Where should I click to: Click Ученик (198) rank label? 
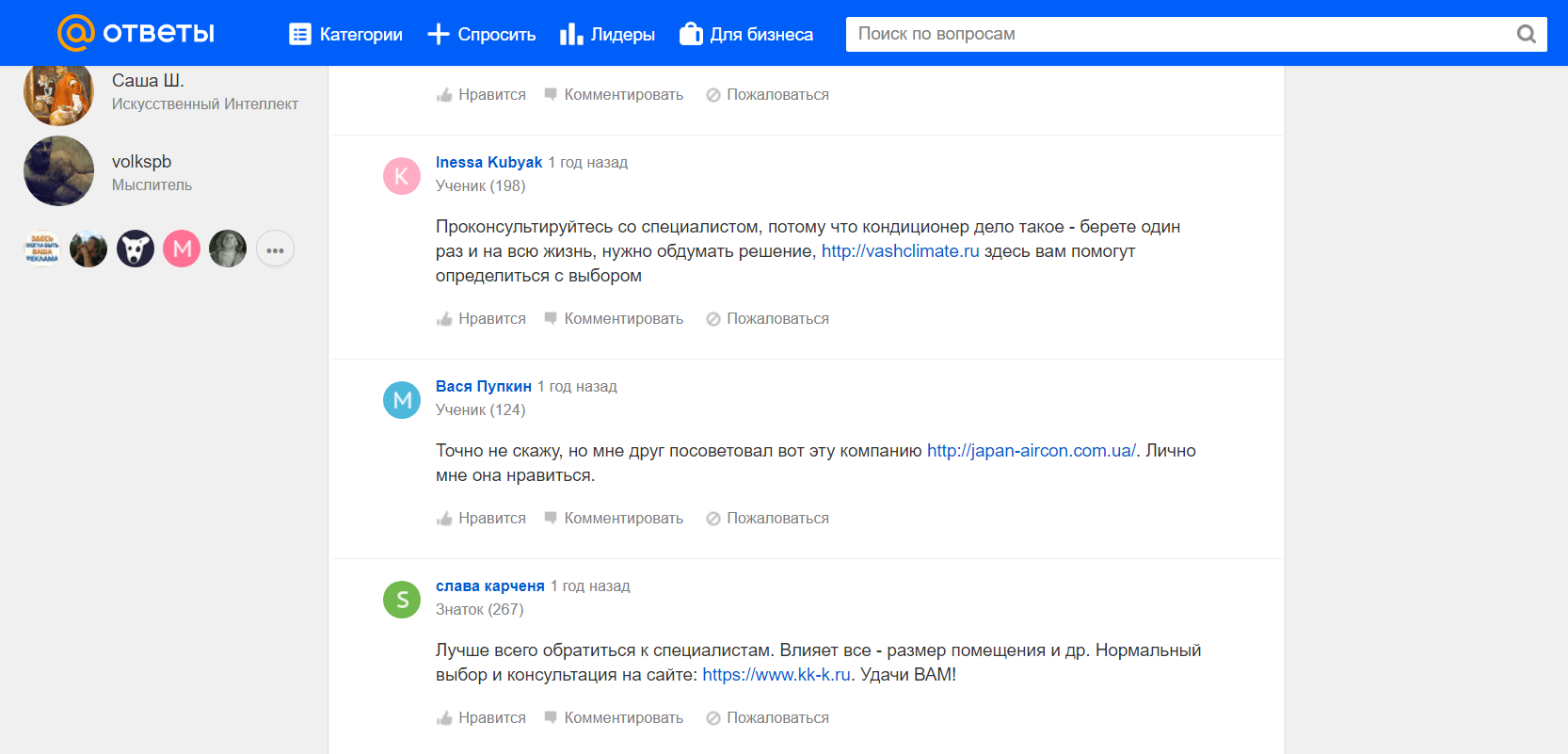481,186
